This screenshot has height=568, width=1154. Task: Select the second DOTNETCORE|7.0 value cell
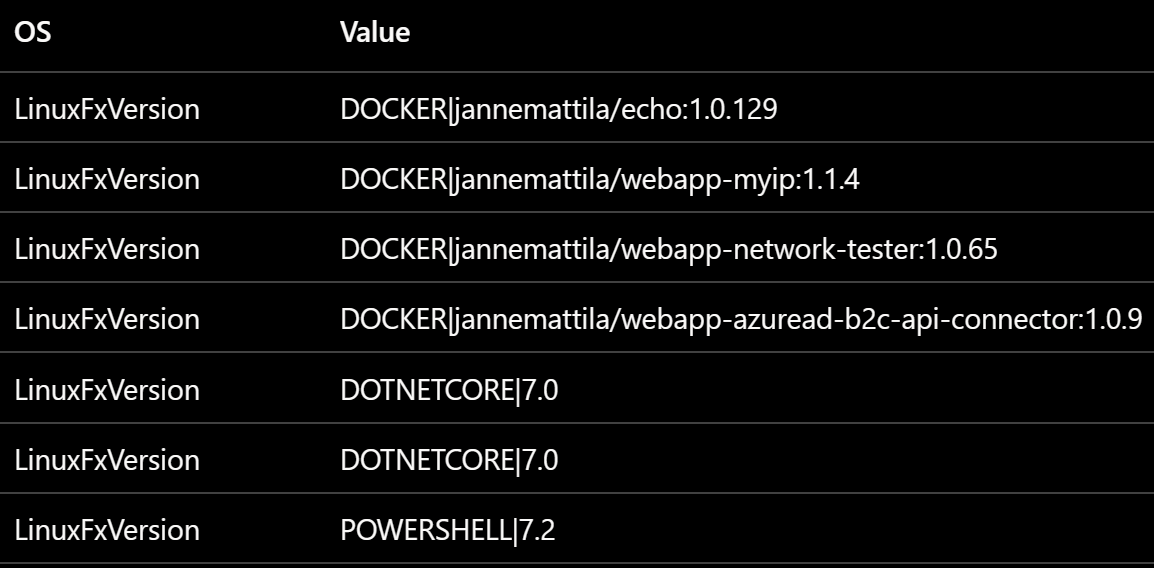[449, 460]
